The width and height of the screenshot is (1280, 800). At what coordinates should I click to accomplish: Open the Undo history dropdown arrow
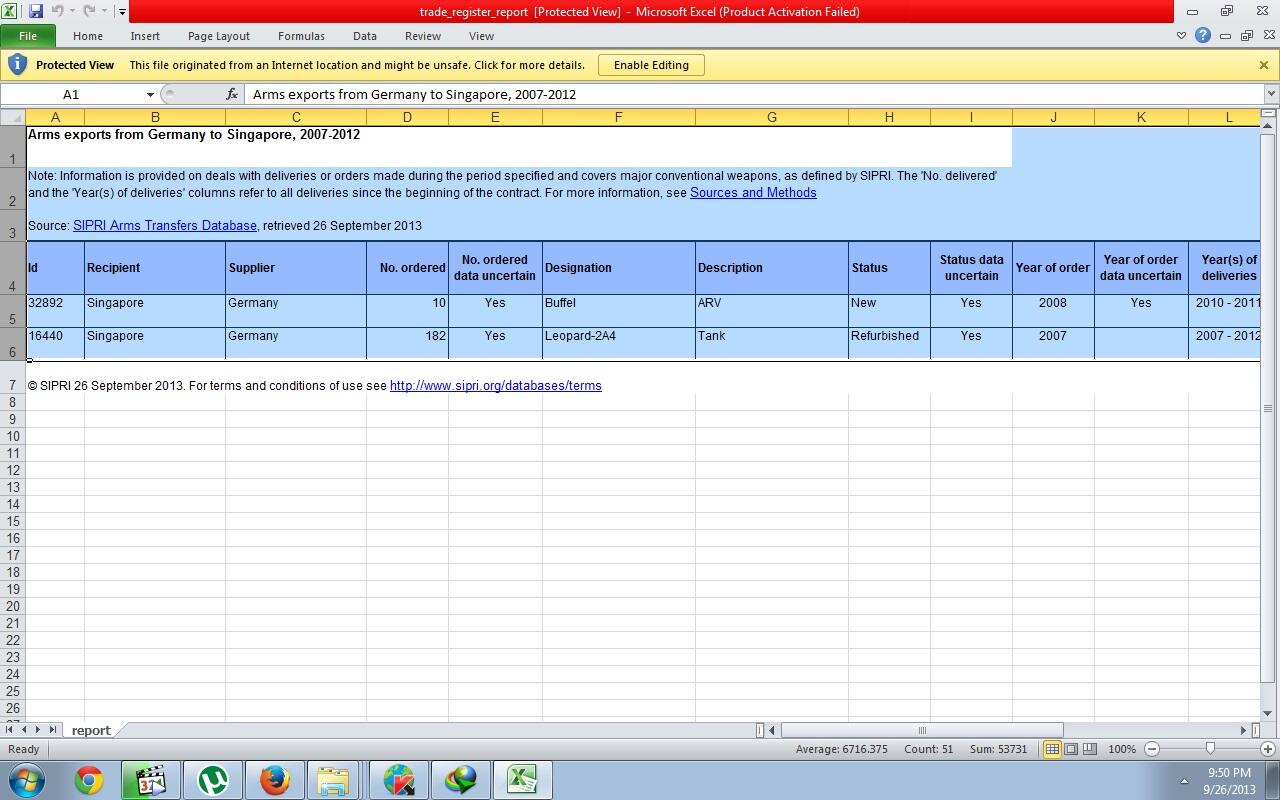(72, 12)
